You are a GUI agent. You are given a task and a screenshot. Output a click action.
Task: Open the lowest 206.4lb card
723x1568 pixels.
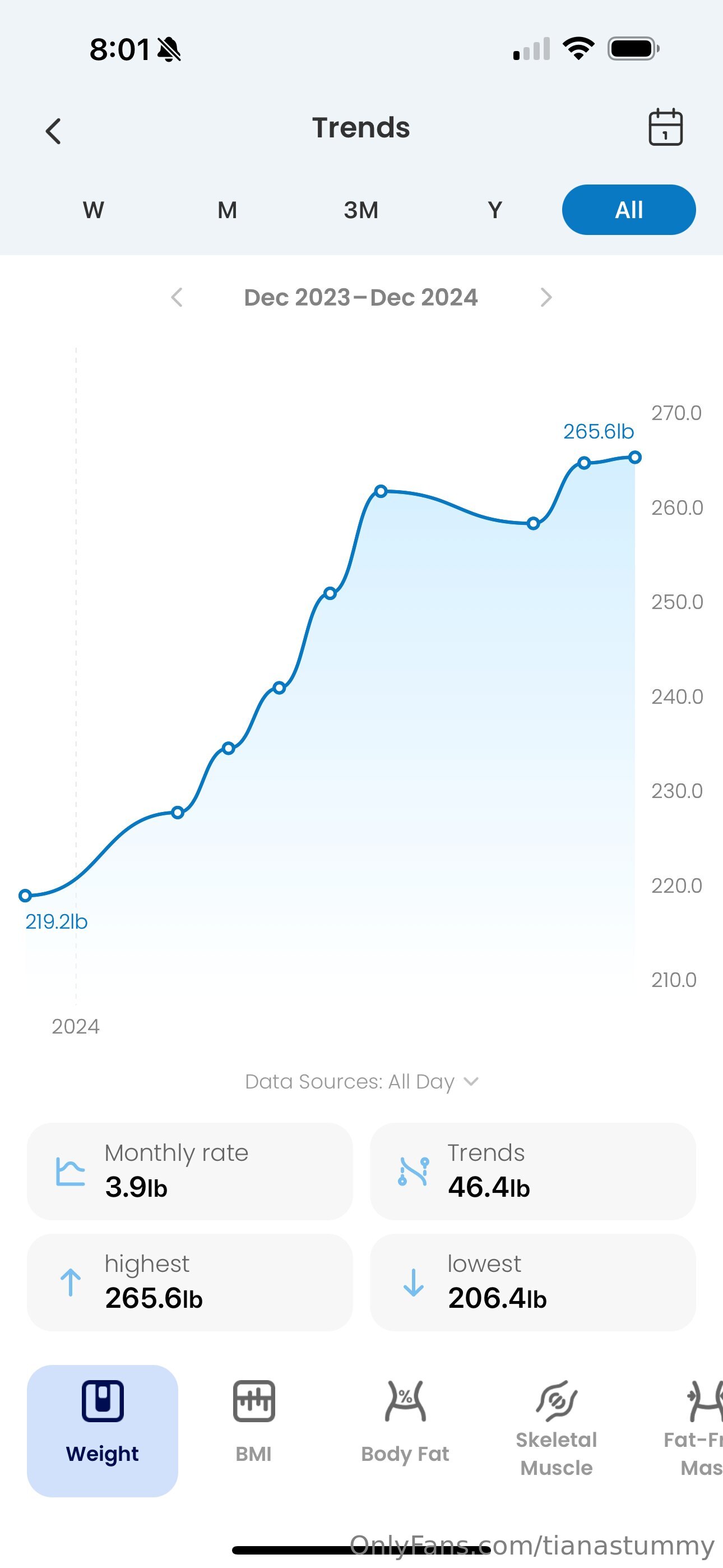pos(532,1282)
